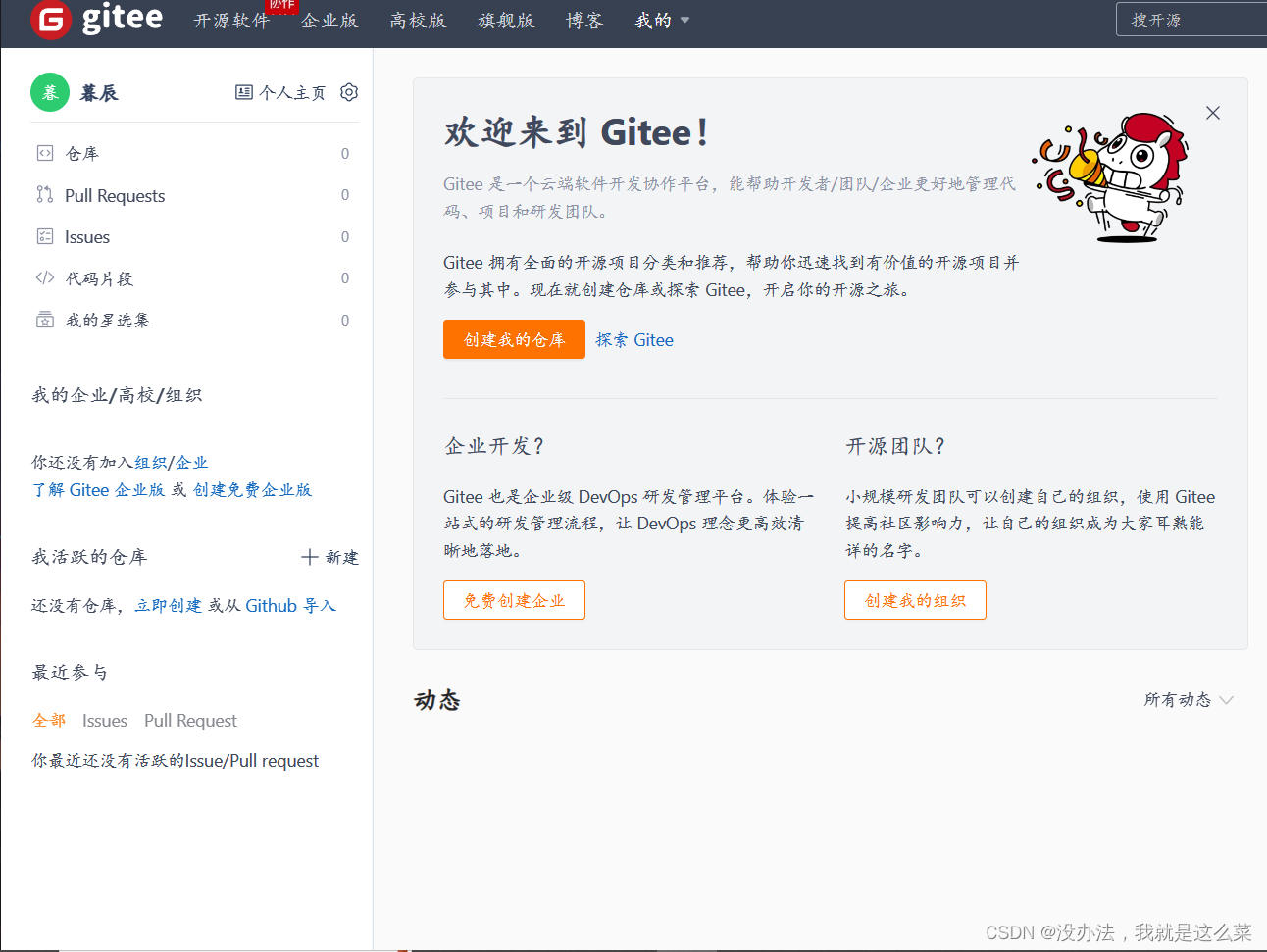Viewport: 1267px width, 952px height.
Task: Open the settings gear icon beside 个人主页
Action: point(349,92)
